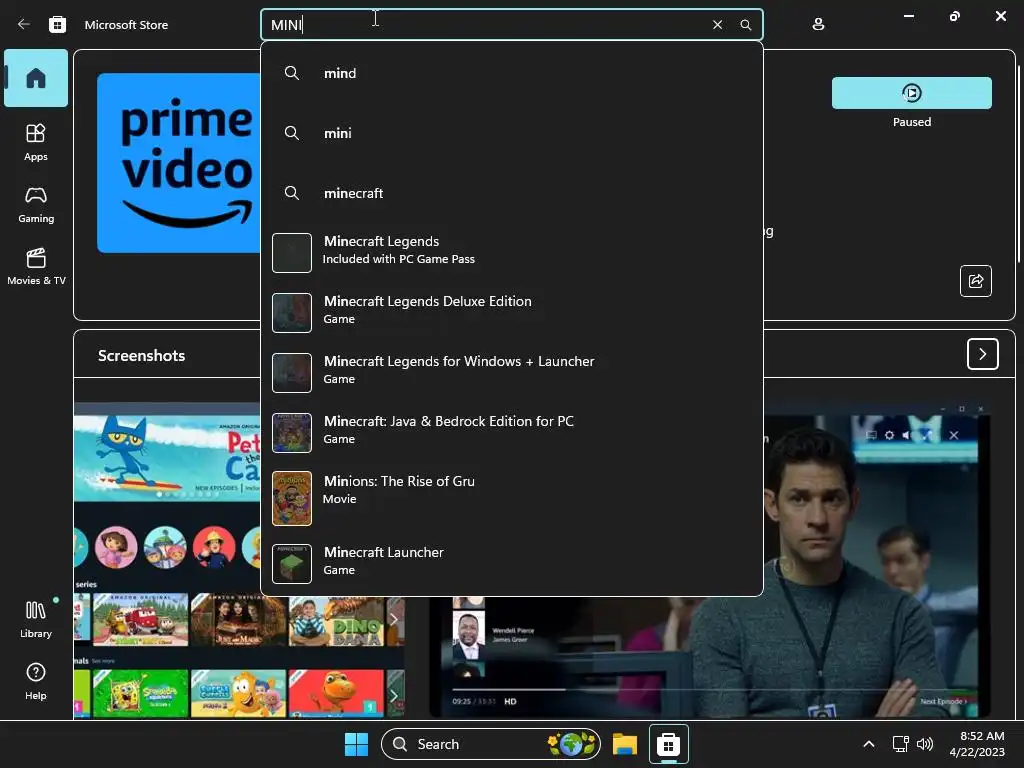Show hidden system tray icons
1024x768 pixels.
[869, 744]
